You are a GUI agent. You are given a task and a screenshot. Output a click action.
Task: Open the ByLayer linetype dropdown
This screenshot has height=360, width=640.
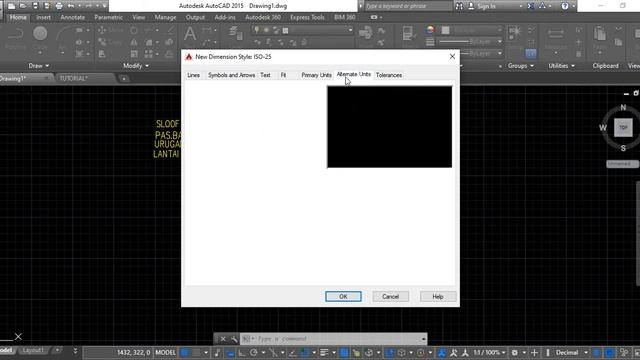tap(482, 53)
